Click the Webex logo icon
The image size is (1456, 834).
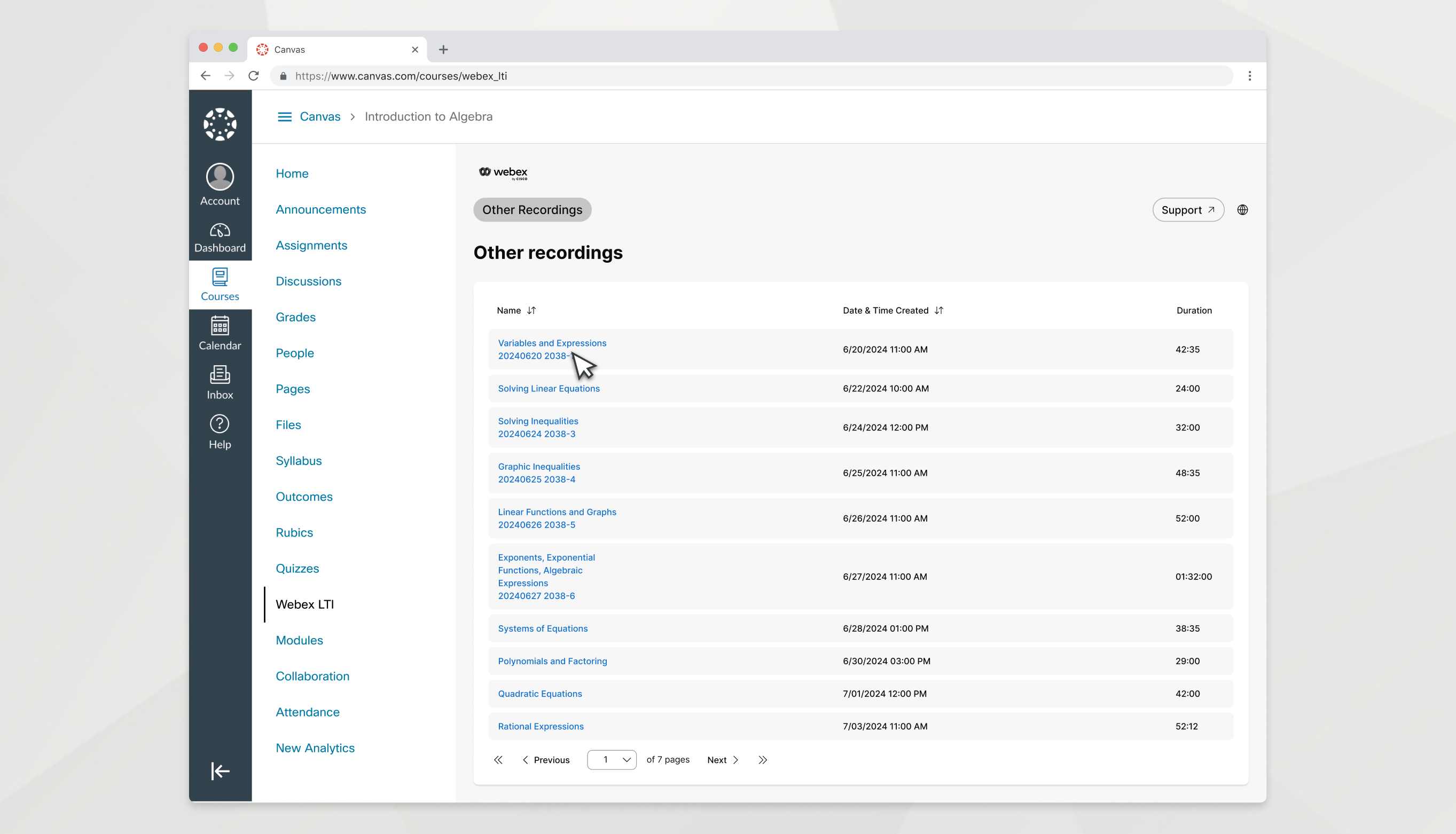pos(487,172)
